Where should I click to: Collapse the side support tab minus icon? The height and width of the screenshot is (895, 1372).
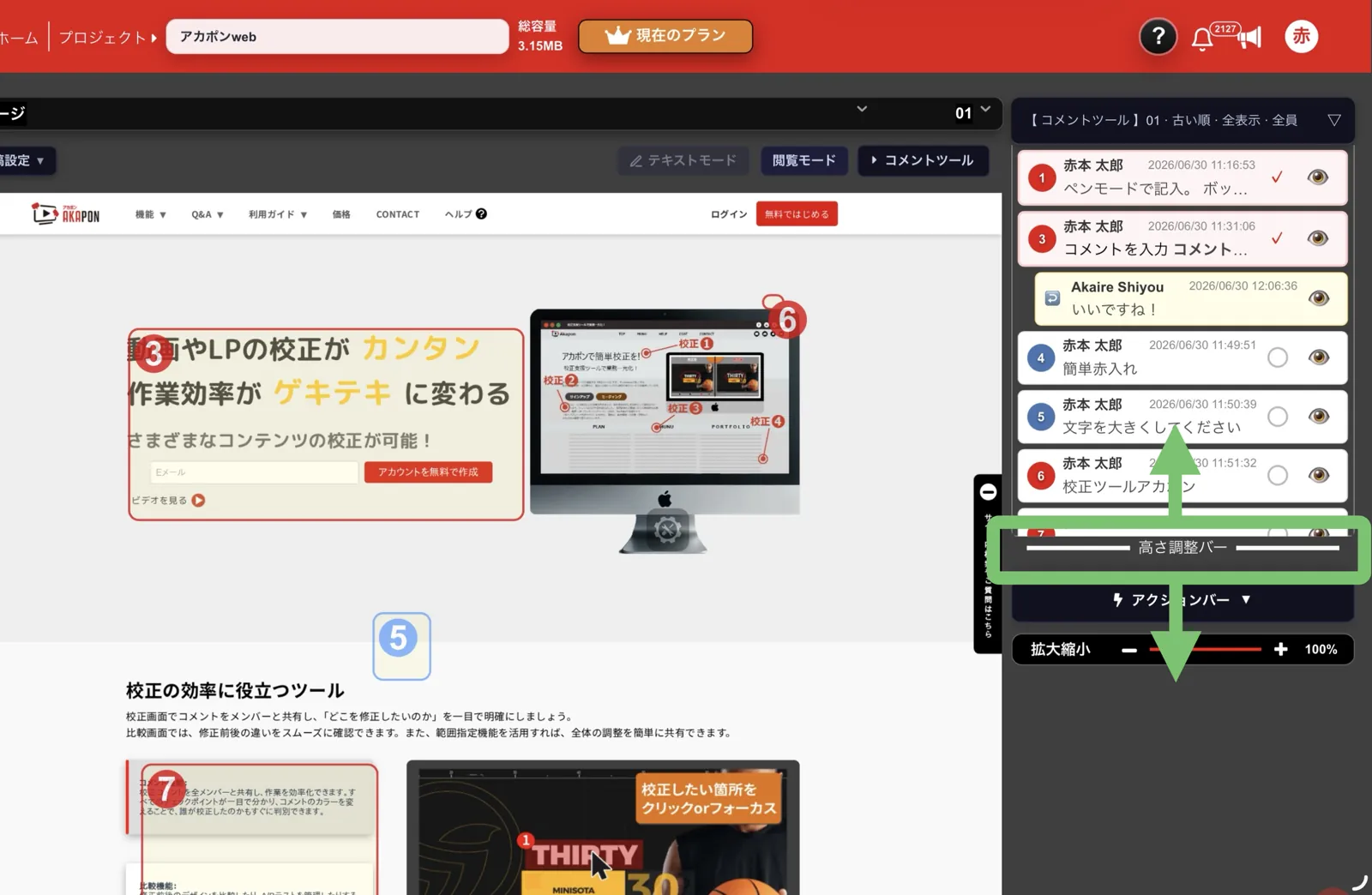pos(988,492)
